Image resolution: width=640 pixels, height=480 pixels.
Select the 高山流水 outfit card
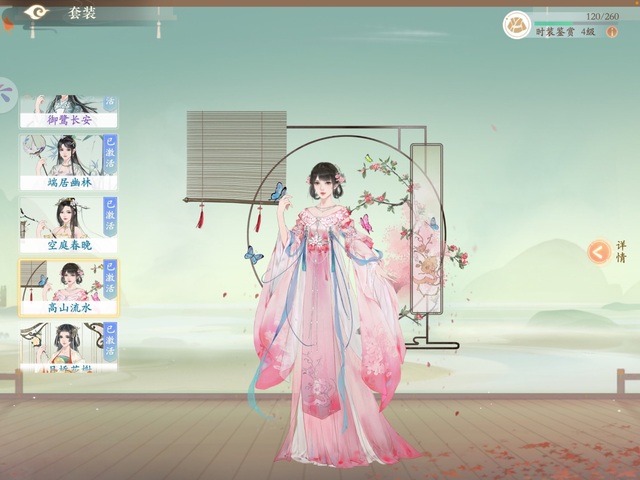pos(68,288)
